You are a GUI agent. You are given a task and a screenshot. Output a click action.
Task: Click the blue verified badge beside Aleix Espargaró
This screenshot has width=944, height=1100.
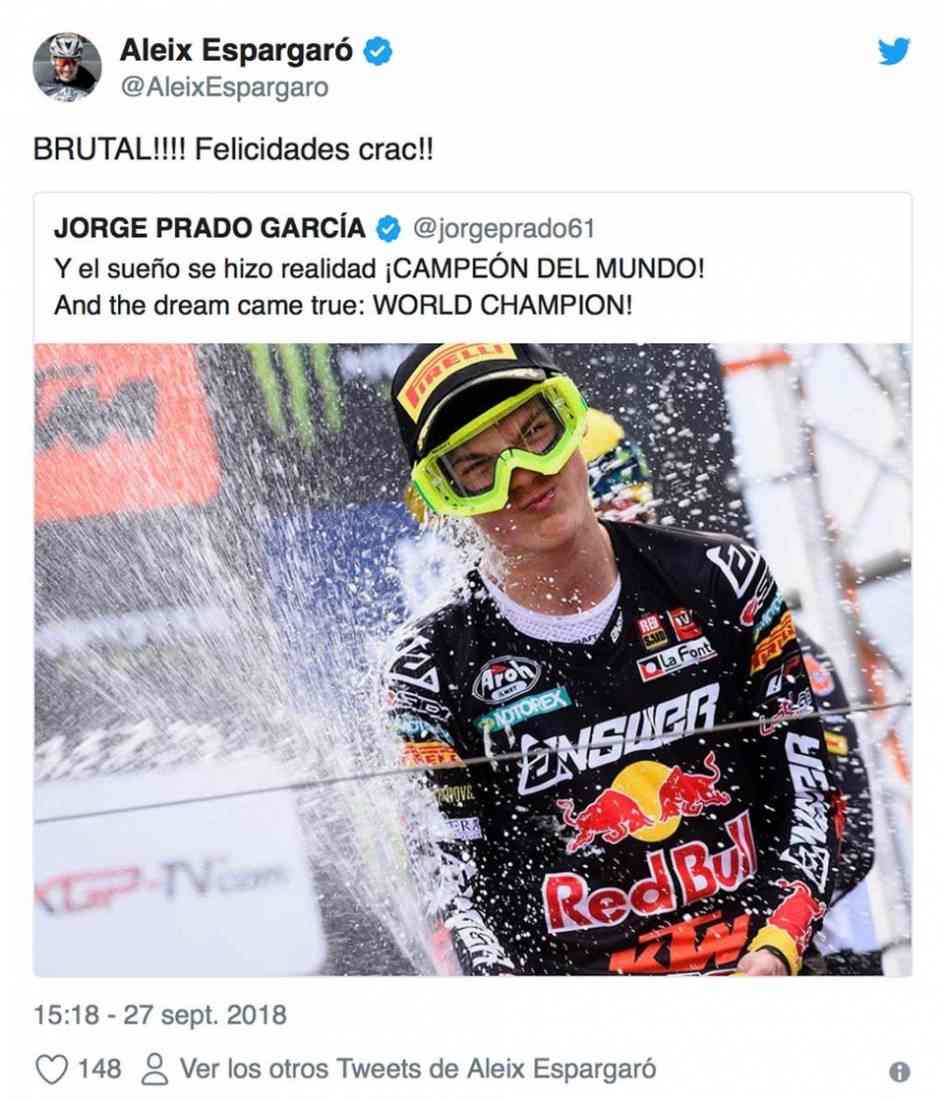(x=378, y=51)
